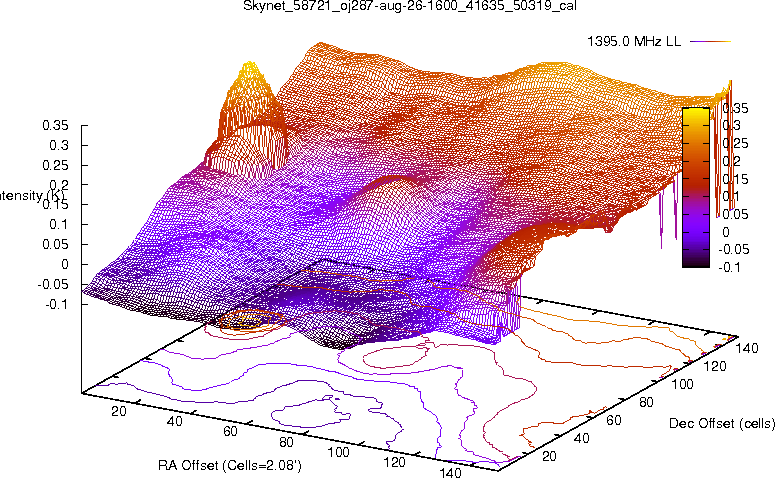Click tick 120 on the Dec Offset axis
This screenshot has width=775, height=478.
pyautogui.click(x=715, y=366)
